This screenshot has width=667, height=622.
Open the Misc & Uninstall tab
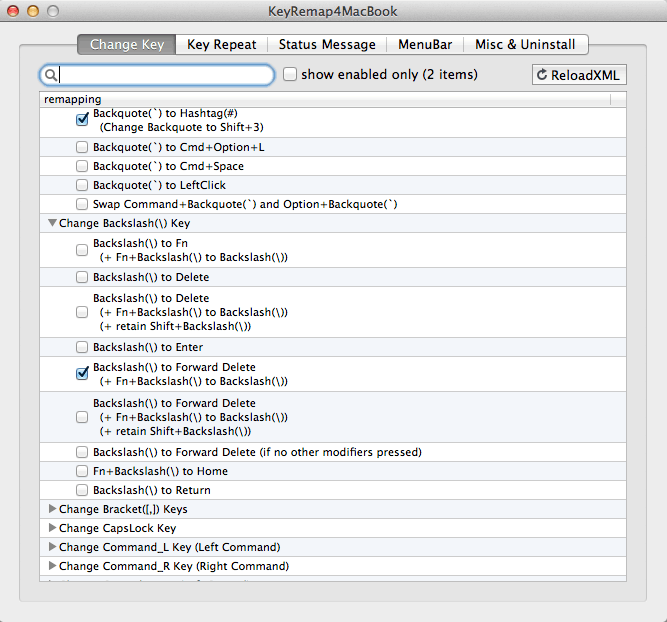(x=525, y=44)
